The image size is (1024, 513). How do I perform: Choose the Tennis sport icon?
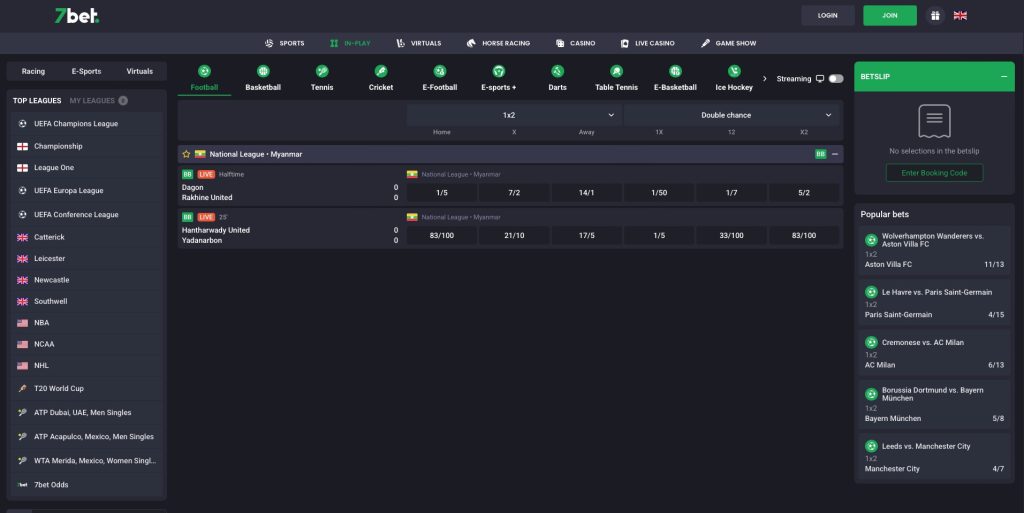tap(322, 71)
